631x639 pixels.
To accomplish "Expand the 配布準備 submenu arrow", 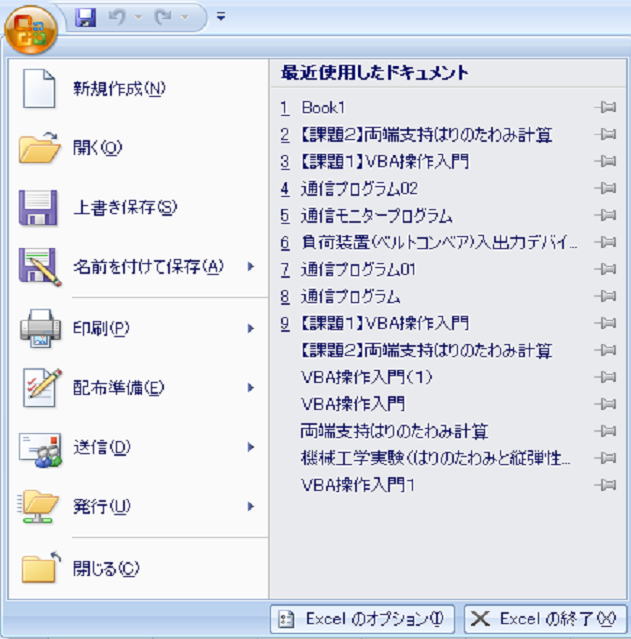I will click(x=251, y=388).
